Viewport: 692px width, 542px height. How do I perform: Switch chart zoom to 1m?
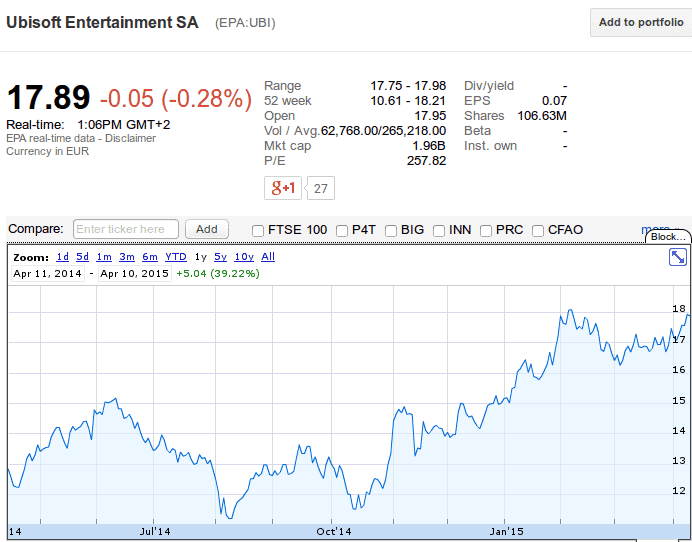coord(104,257)
